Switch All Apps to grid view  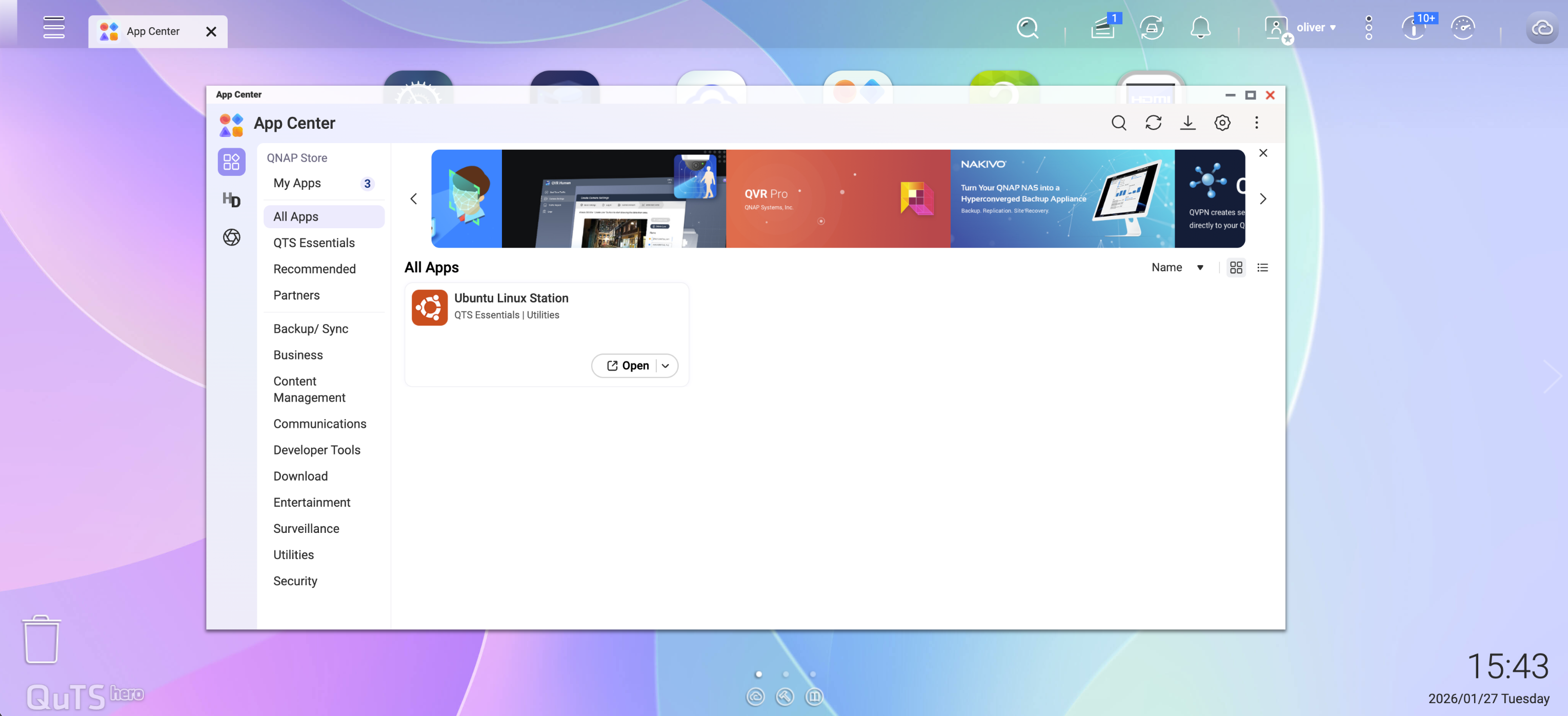[1236, 267]
